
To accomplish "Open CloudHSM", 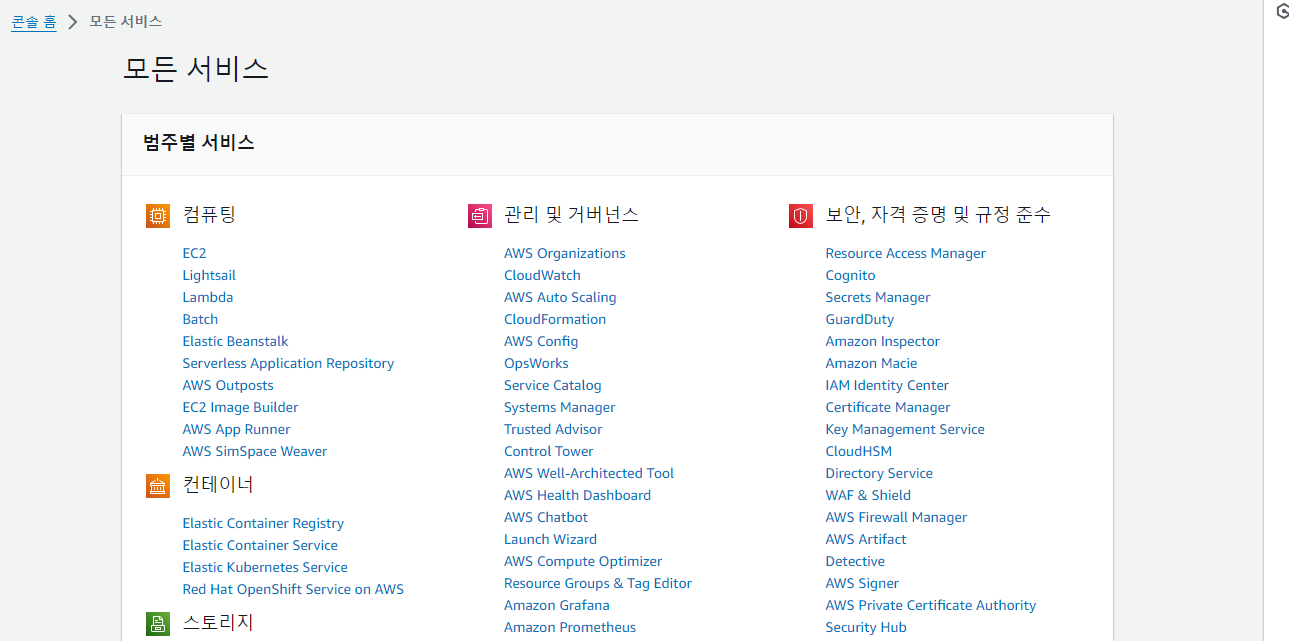I will (858, 451).
